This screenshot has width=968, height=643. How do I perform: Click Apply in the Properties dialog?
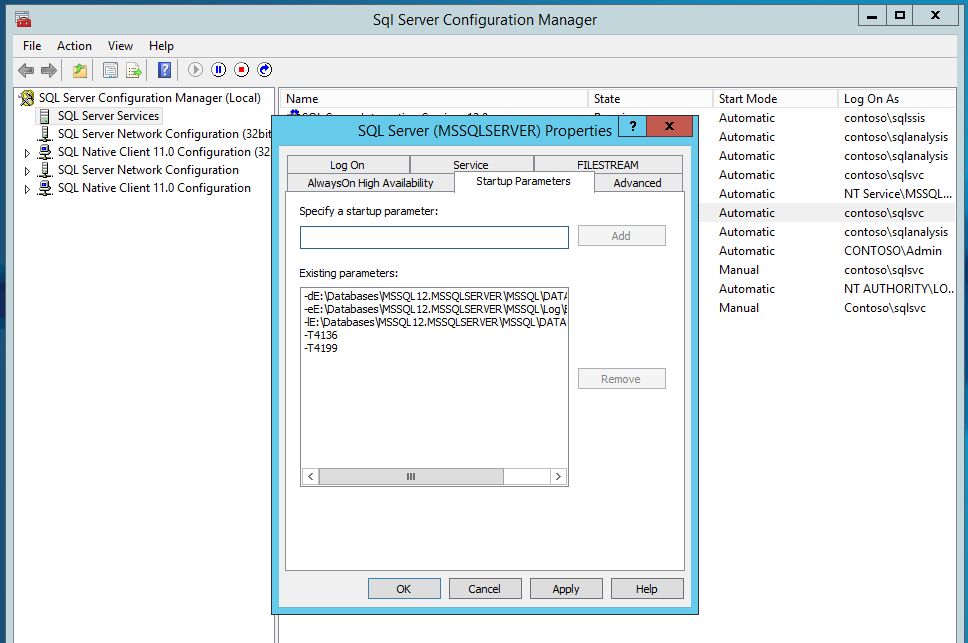click(x=565, y=589)
